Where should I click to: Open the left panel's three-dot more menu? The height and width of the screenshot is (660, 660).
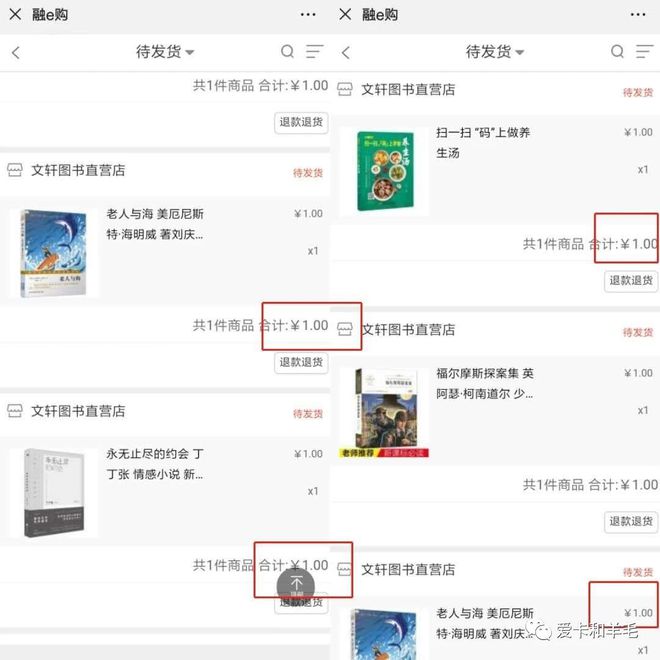click(308, 15)
